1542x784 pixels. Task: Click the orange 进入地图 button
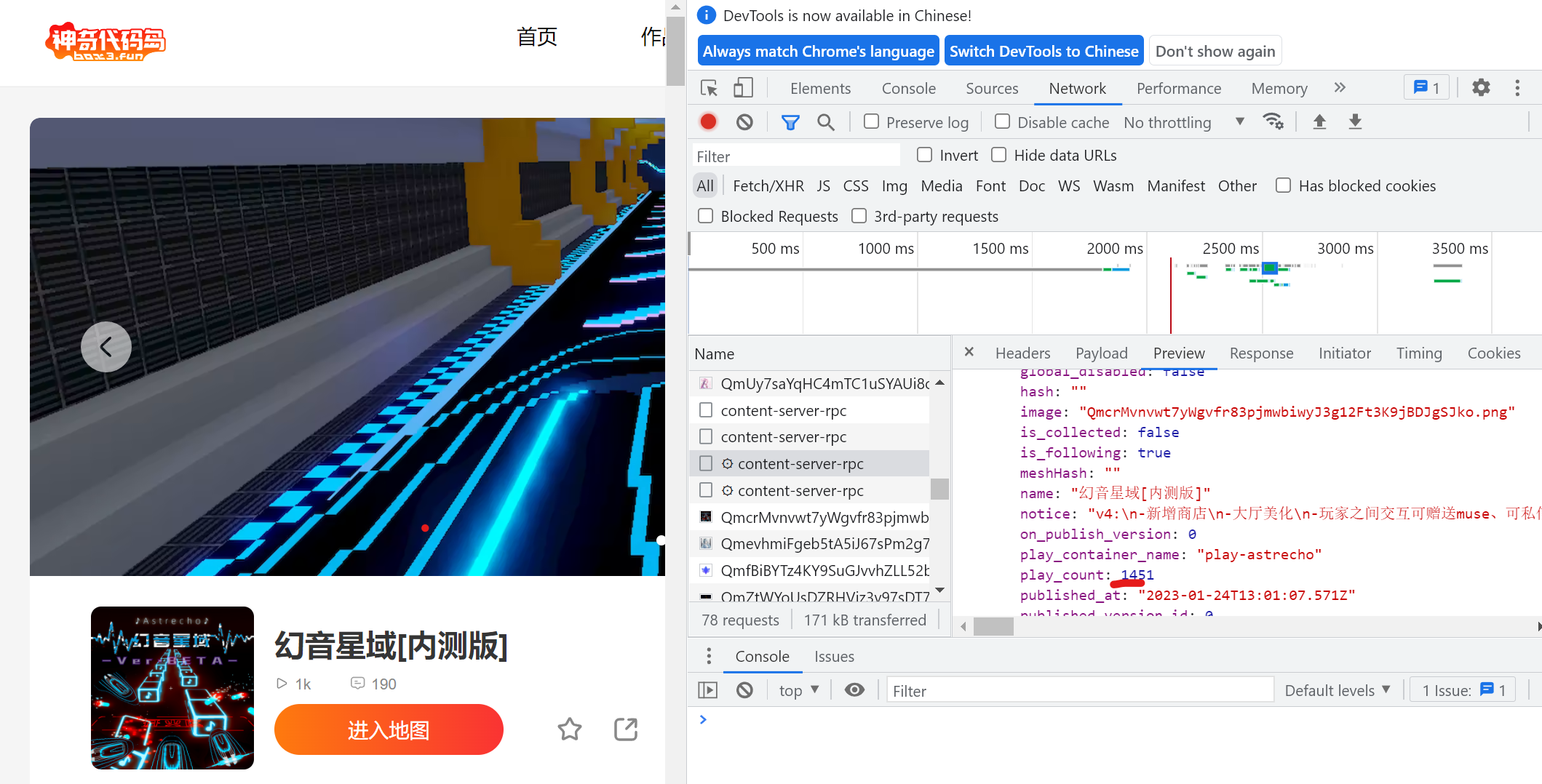[x=389, y=729]
